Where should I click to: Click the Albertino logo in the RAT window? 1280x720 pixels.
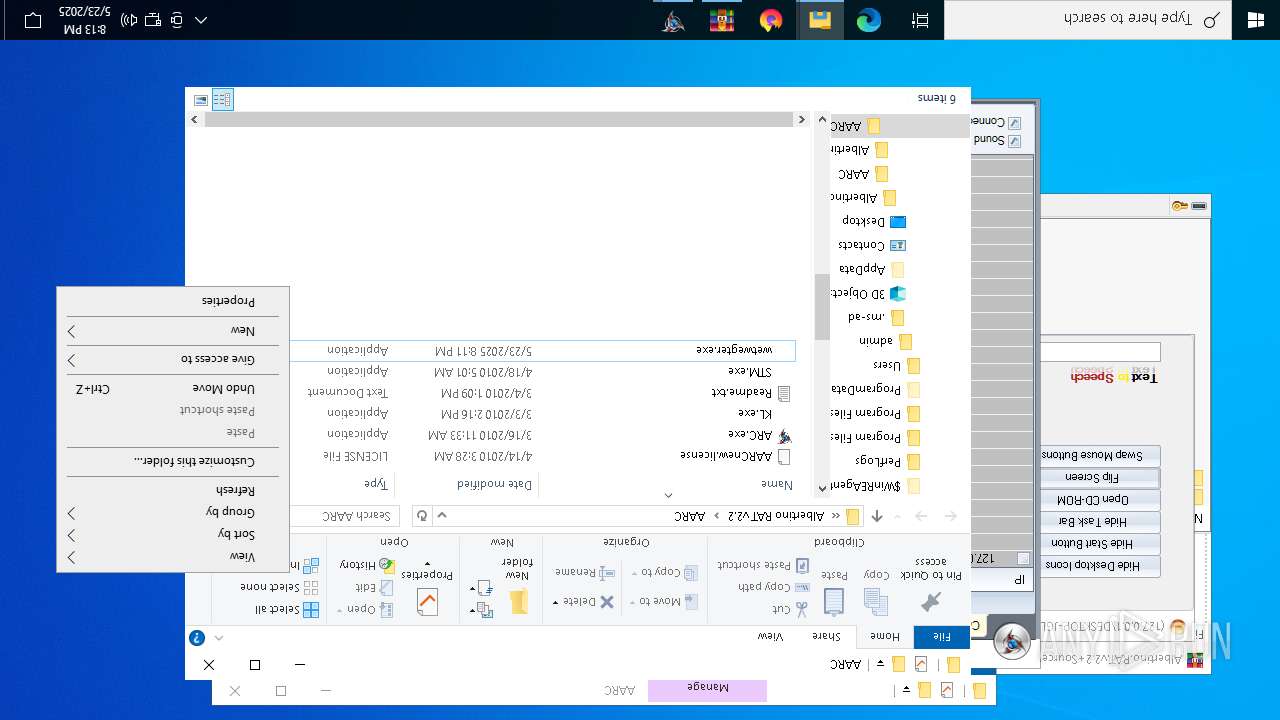pyautogui.click(x=1012, y=642)
